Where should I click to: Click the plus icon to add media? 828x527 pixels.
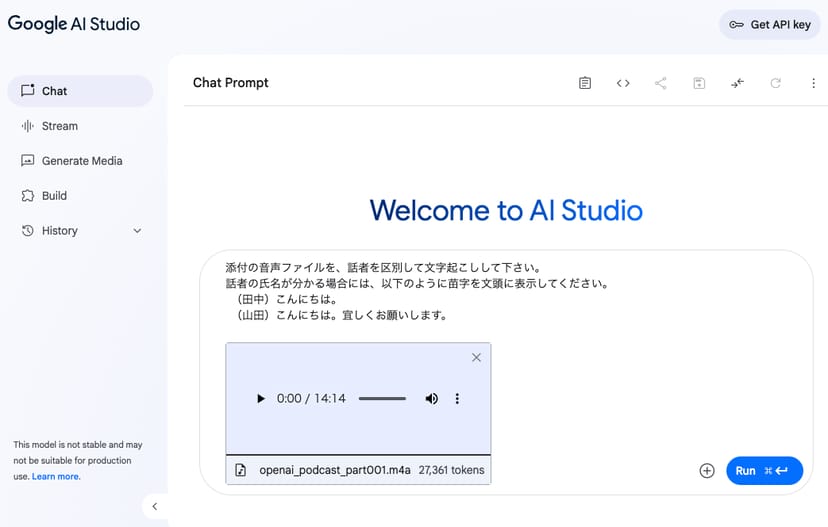707,471
